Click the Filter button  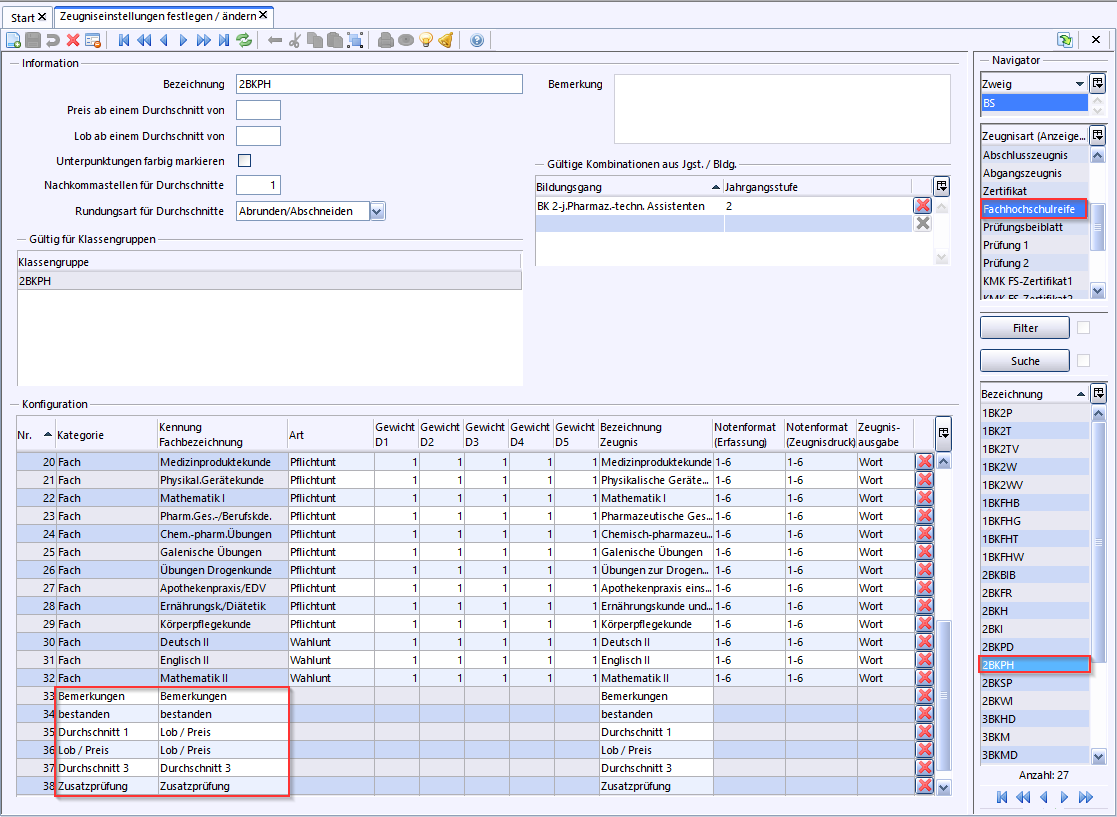(1025, 328)
